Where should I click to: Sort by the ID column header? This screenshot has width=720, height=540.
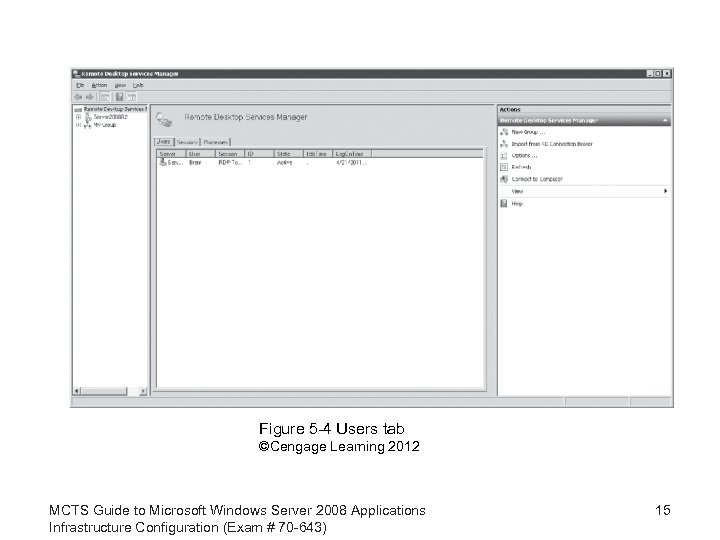pos(259,154)
